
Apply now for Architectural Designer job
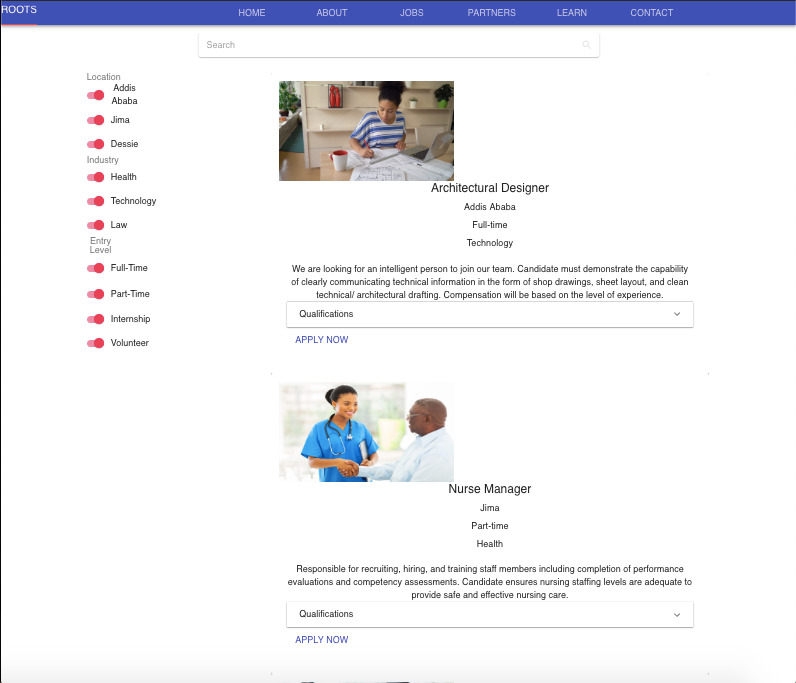(x=322, y=340)
